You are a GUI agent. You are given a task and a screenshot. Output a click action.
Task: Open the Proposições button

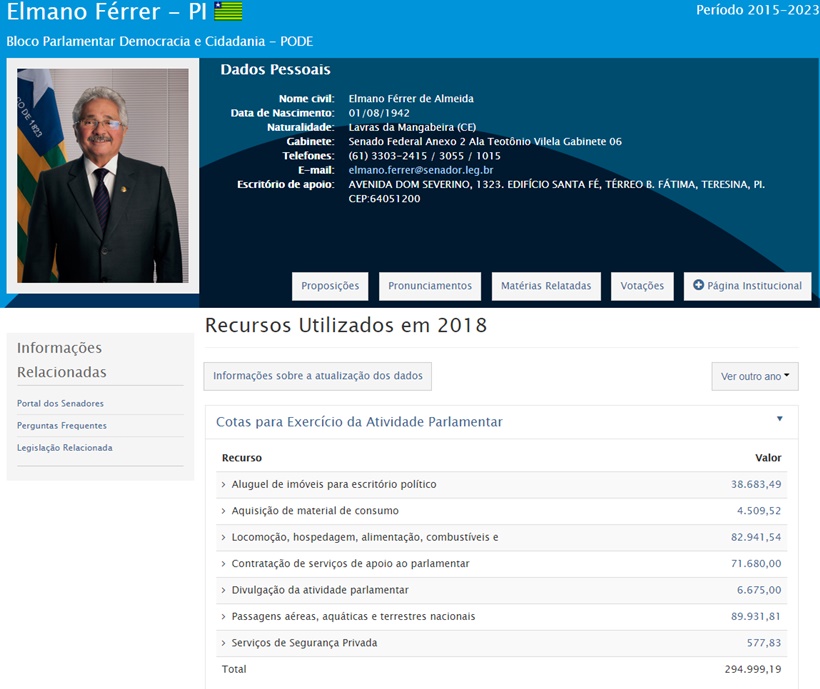330,286
